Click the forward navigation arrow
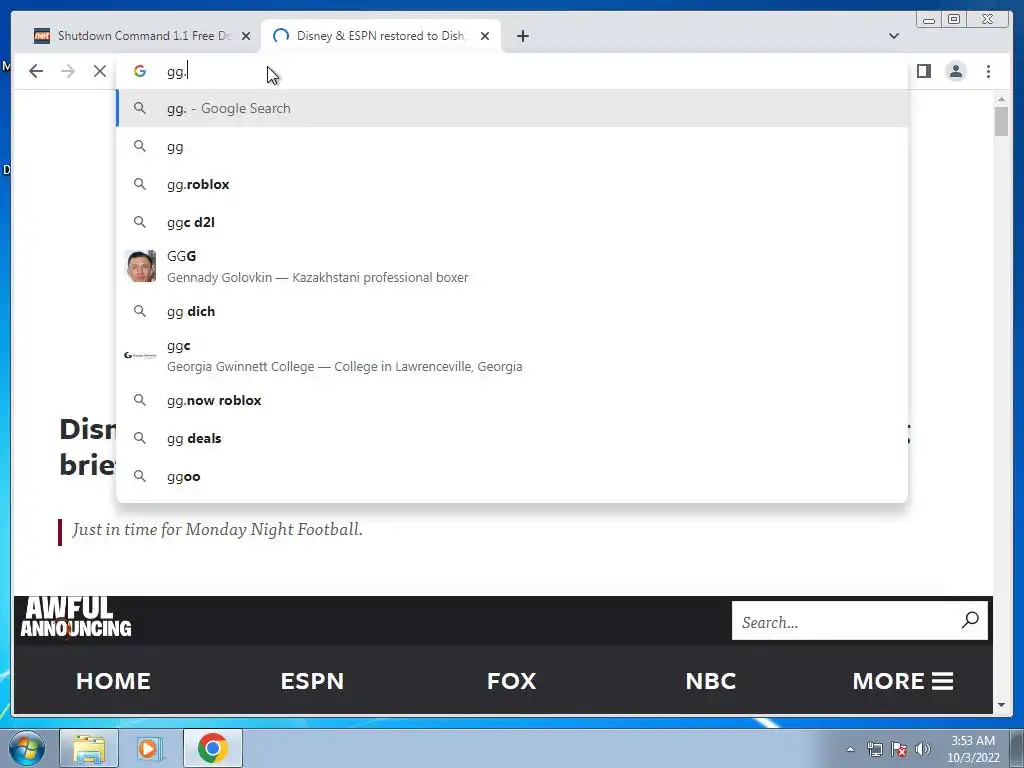This screenshot has width=1024, height=768. coord(68,71)
